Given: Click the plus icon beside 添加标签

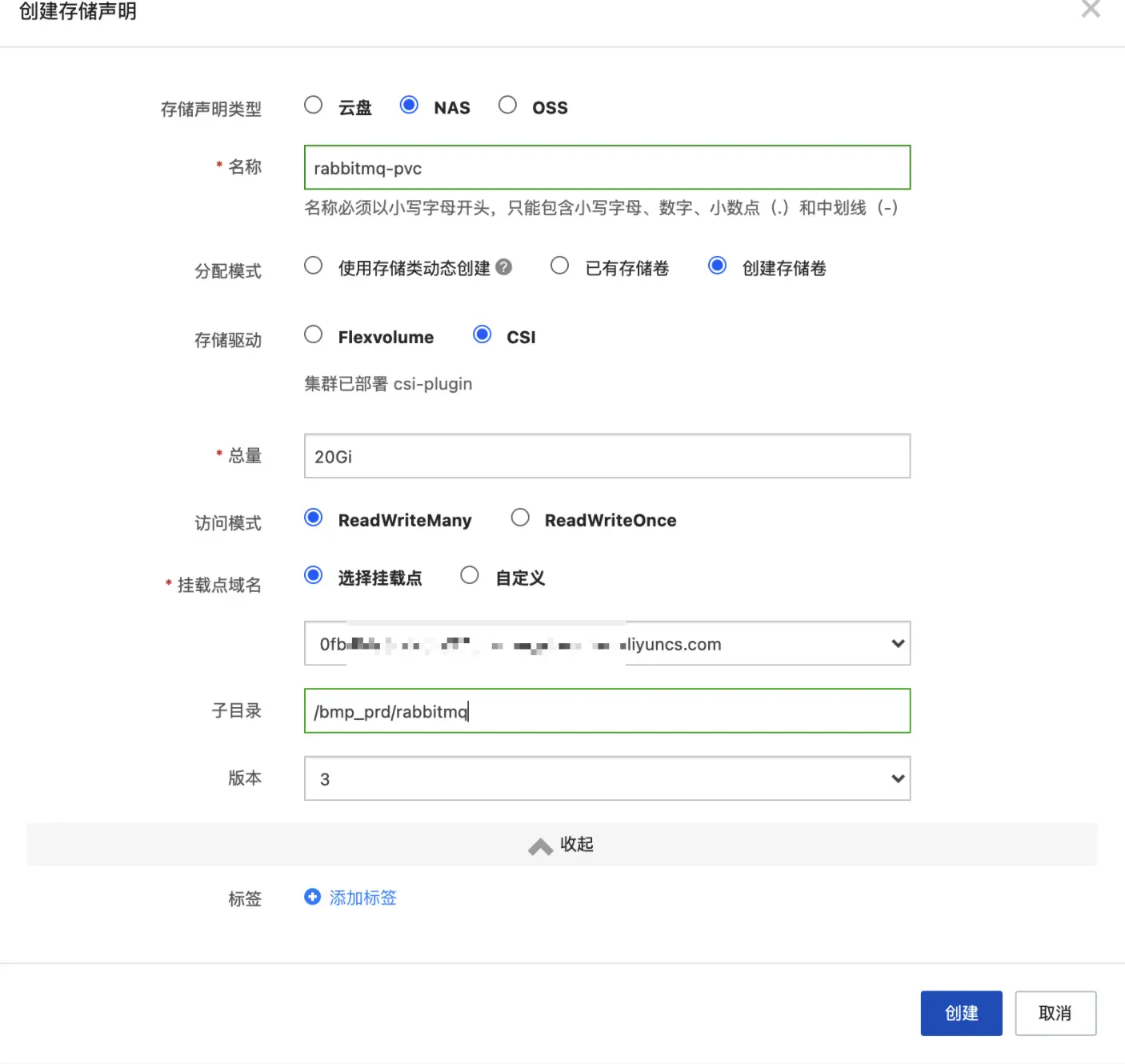Looking at the screenshot, I should [312, 897].
